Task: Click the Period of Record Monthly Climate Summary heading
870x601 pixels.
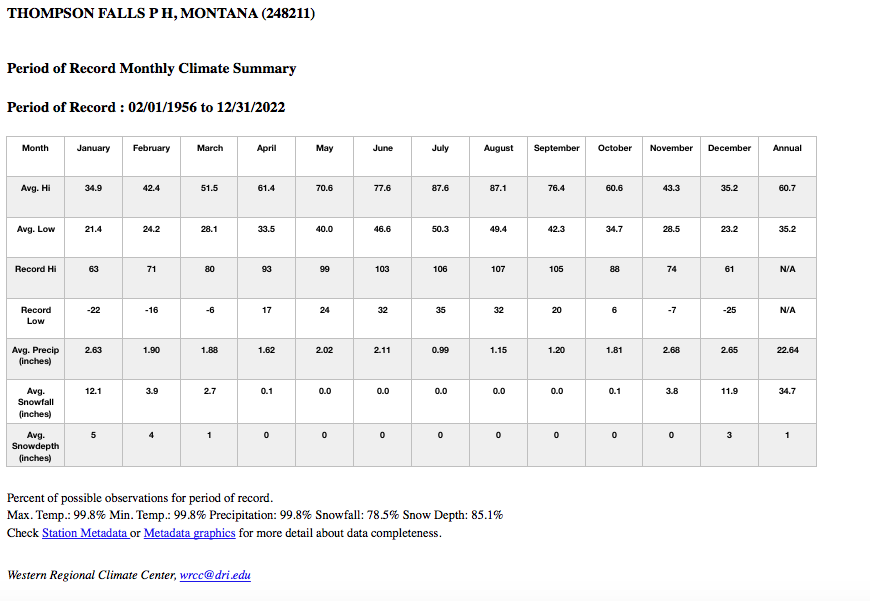Action: click(151, 68)
